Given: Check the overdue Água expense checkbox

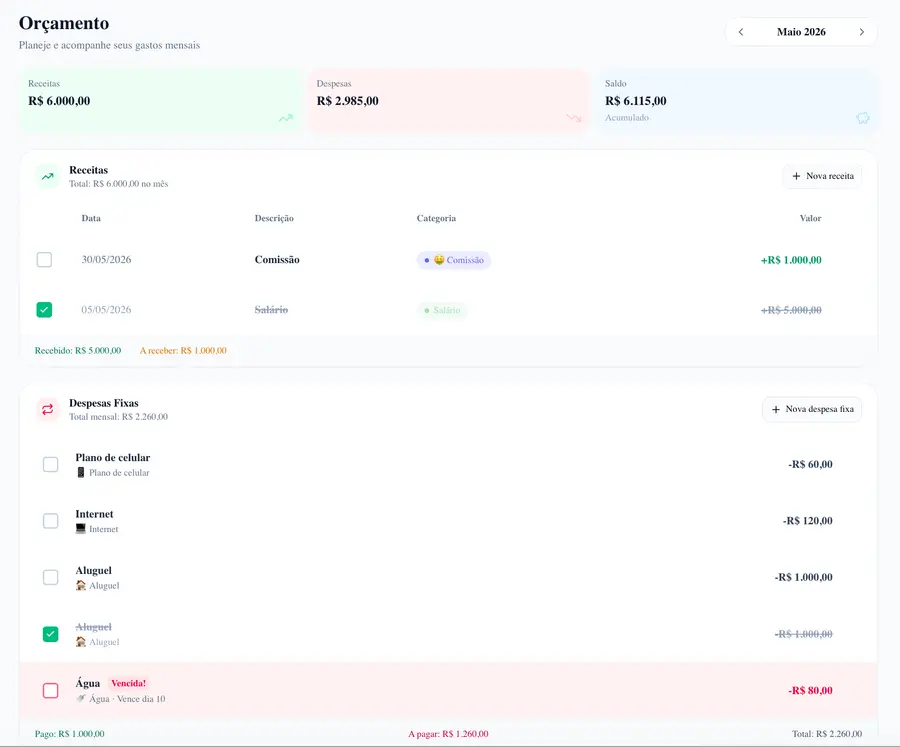Looking at the screenshot, I should pos(51,690).
